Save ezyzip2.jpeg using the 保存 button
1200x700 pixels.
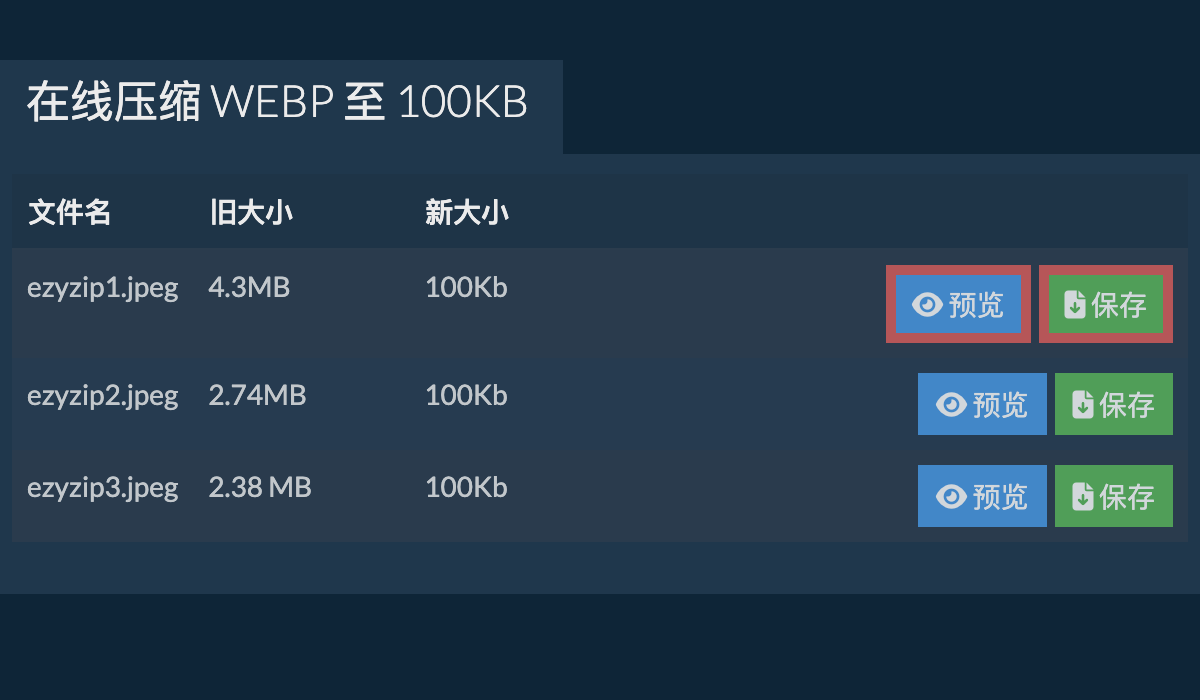click(x=1113, y=404)
